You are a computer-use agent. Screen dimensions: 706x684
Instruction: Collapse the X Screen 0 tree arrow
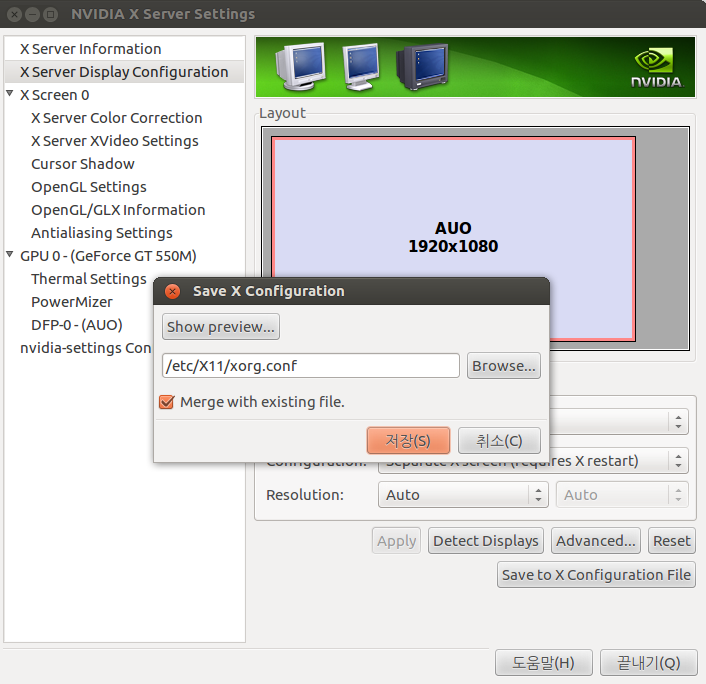click(10, 93)
